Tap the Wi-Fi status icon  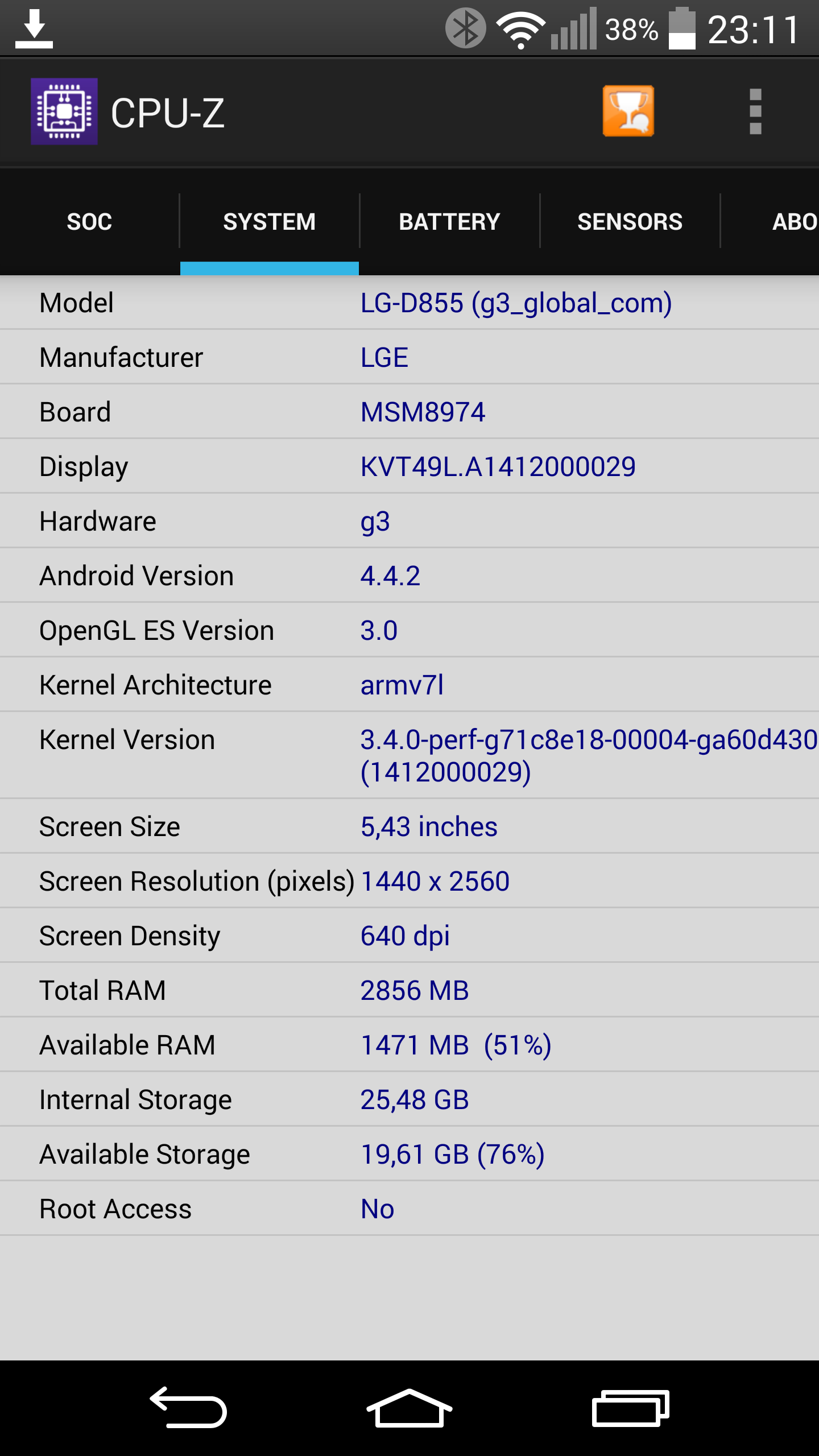click(x=520, y=30)
